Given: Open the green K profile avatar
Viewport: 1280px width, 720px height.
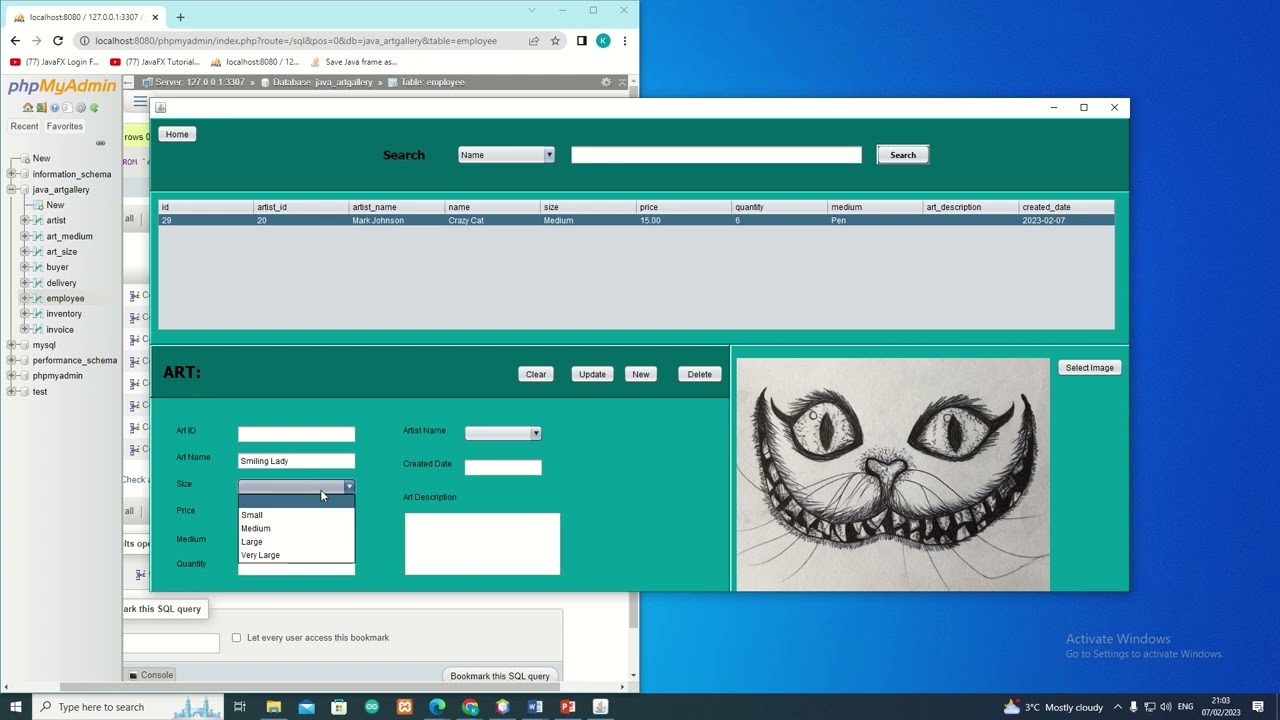Looking at the screenshot, I should (x=603, y=41).
